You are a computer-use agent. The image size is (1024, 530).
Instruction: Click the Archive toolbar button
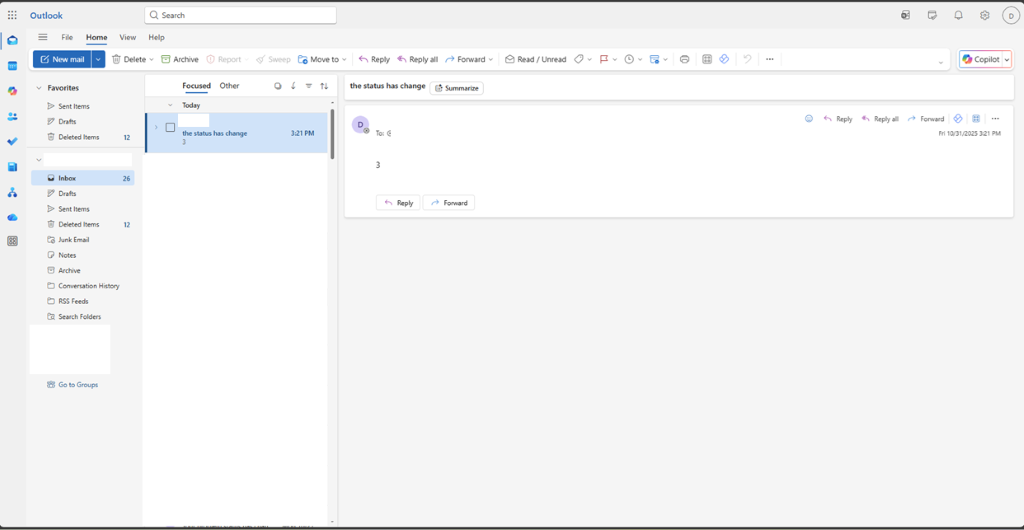coord(180,59)
